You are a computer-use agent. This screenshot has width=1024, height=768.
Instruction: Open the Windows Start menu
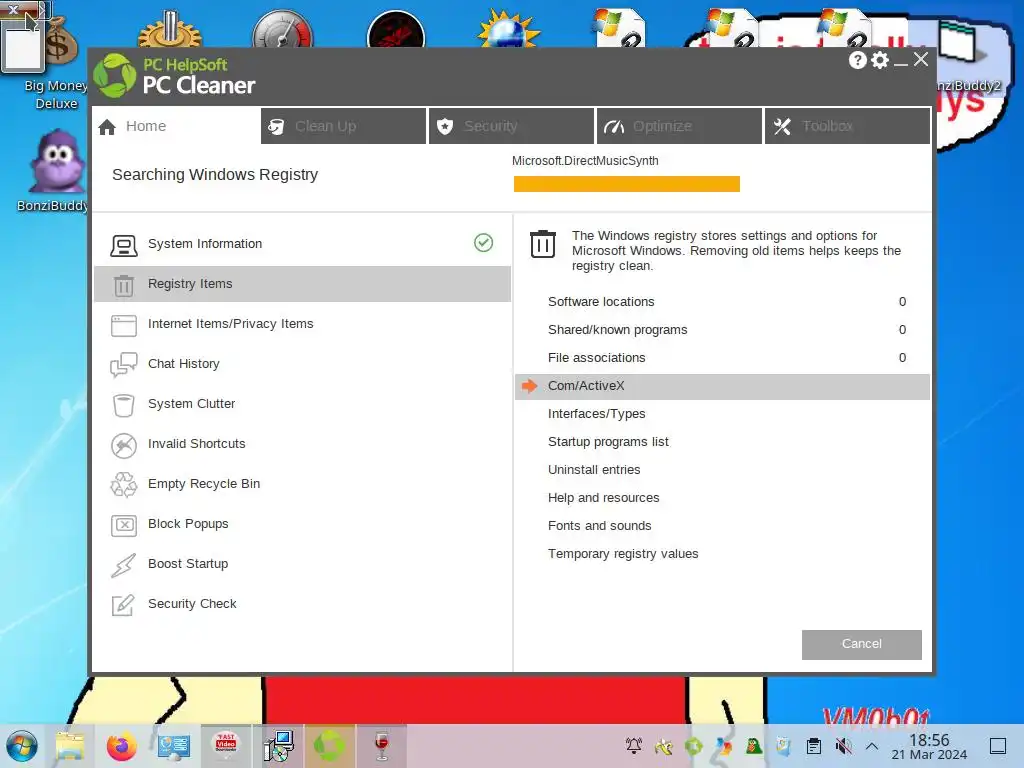[22, 746]
